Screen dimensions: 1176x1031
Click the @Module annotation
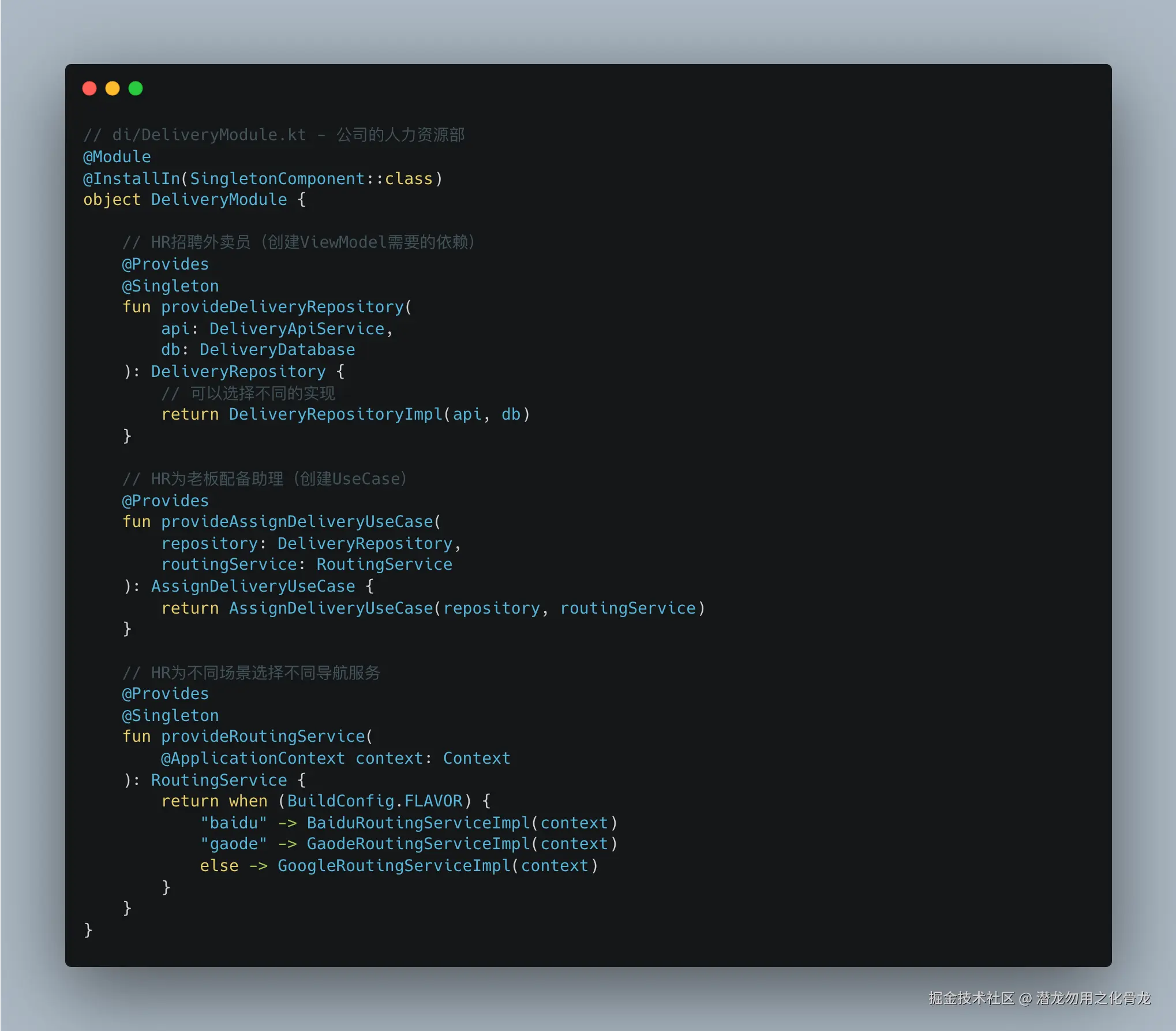(117, 157)
